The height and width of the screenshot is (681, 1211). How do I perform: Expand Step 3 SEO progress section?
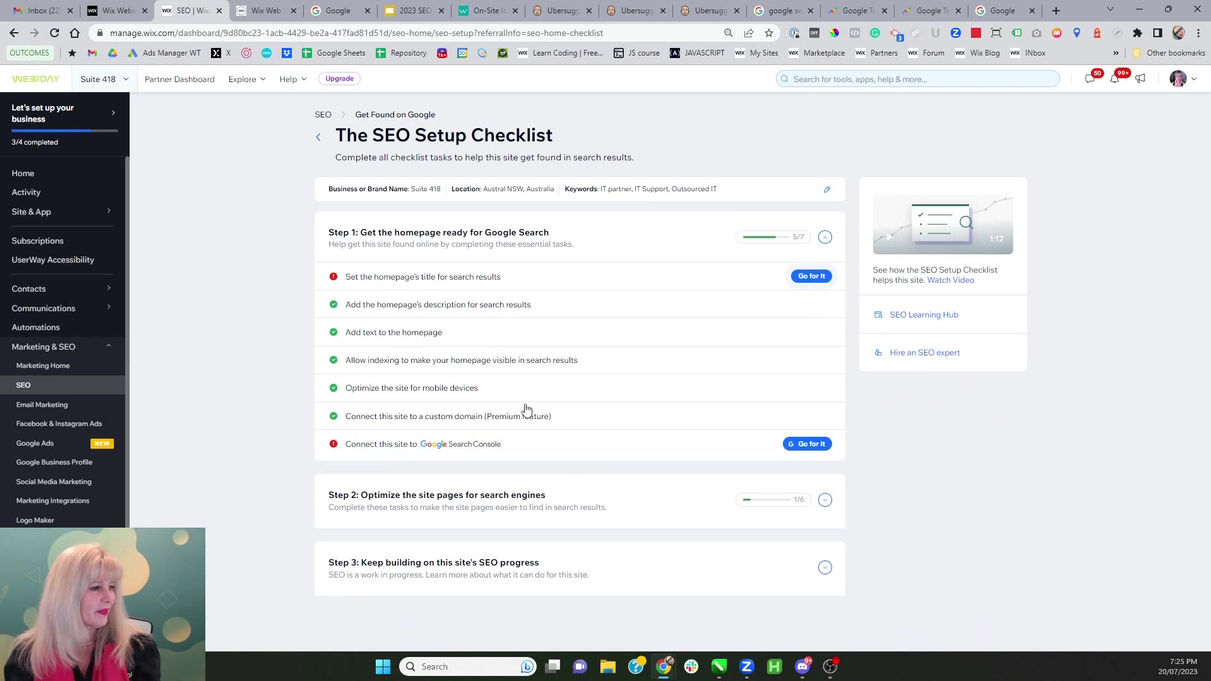coord(825,568)
